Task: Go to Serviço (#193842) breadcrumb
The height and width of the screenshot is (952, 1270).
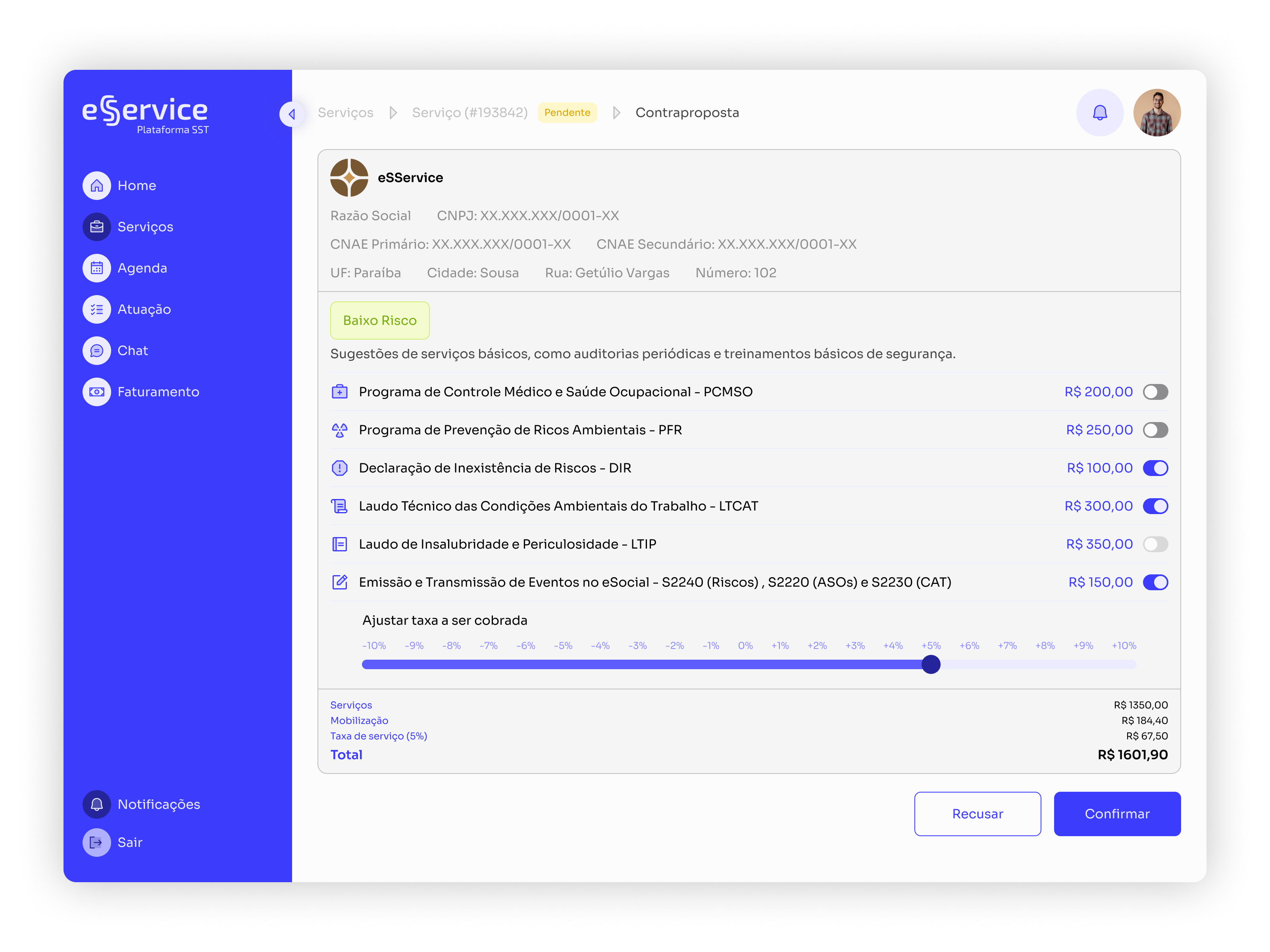Action: pyautogui.click(x=470, y=113)
